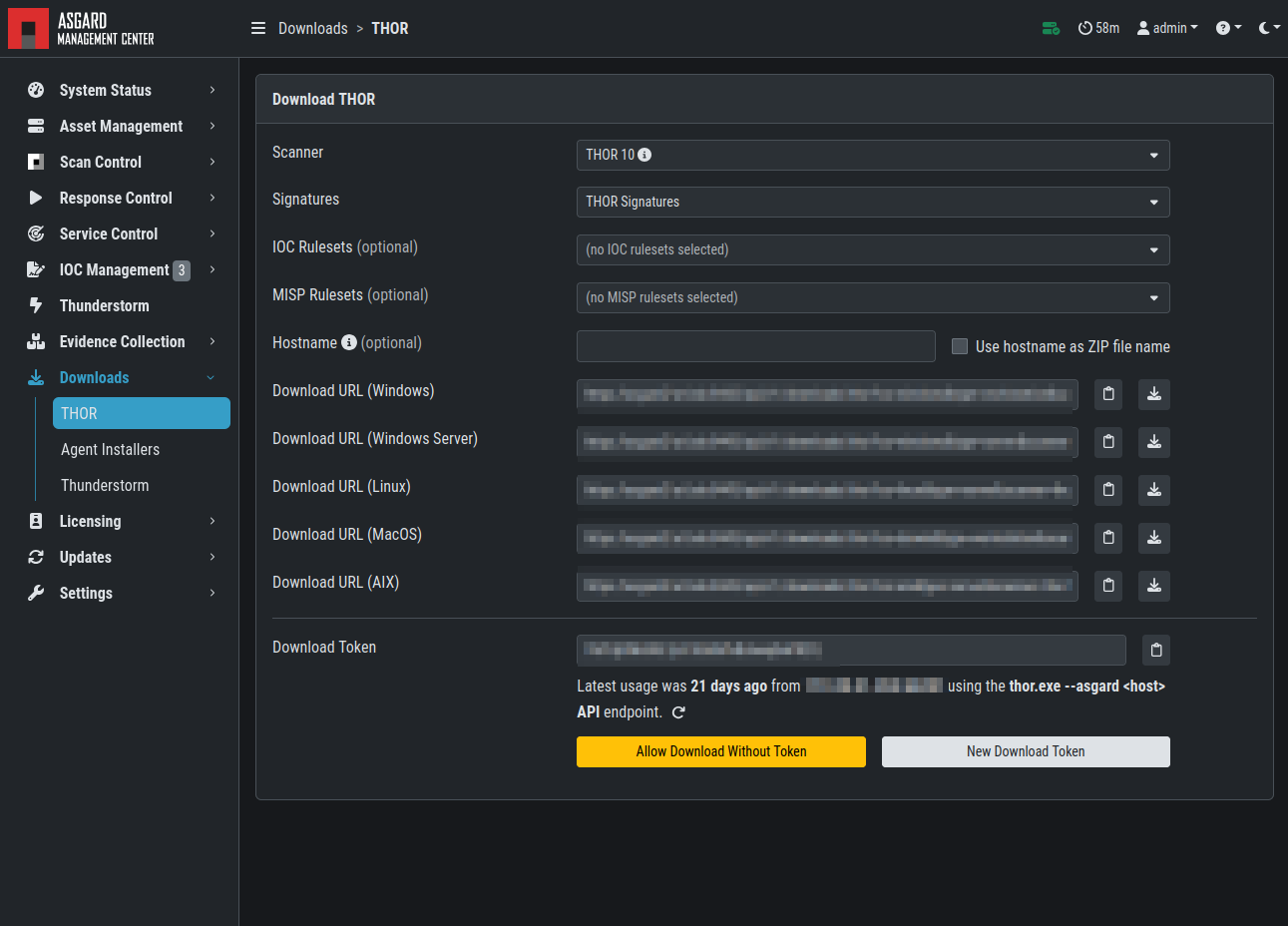Screen dimensions: 1288x926
Task: Copy the MacOS download URL
Action: tap(1108, 538)
